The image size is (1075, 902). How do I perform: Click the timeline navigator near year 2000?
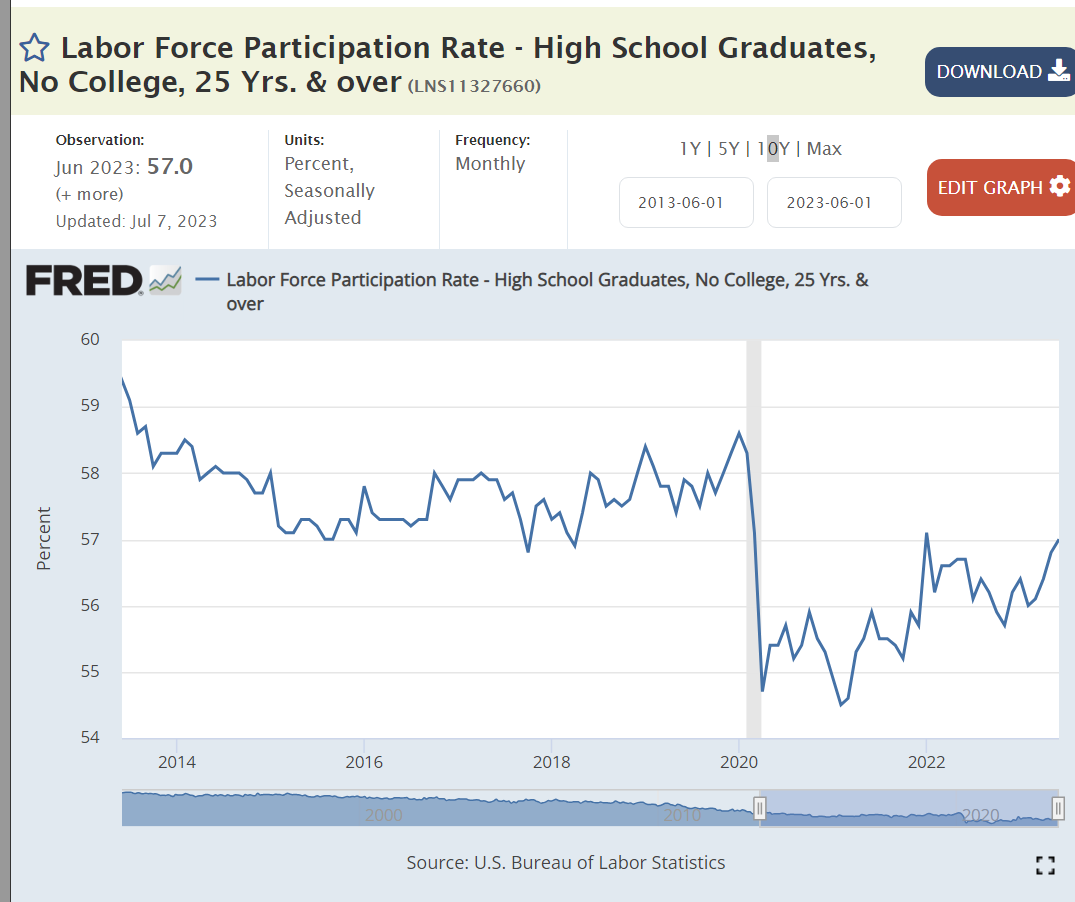pos(384,810)
